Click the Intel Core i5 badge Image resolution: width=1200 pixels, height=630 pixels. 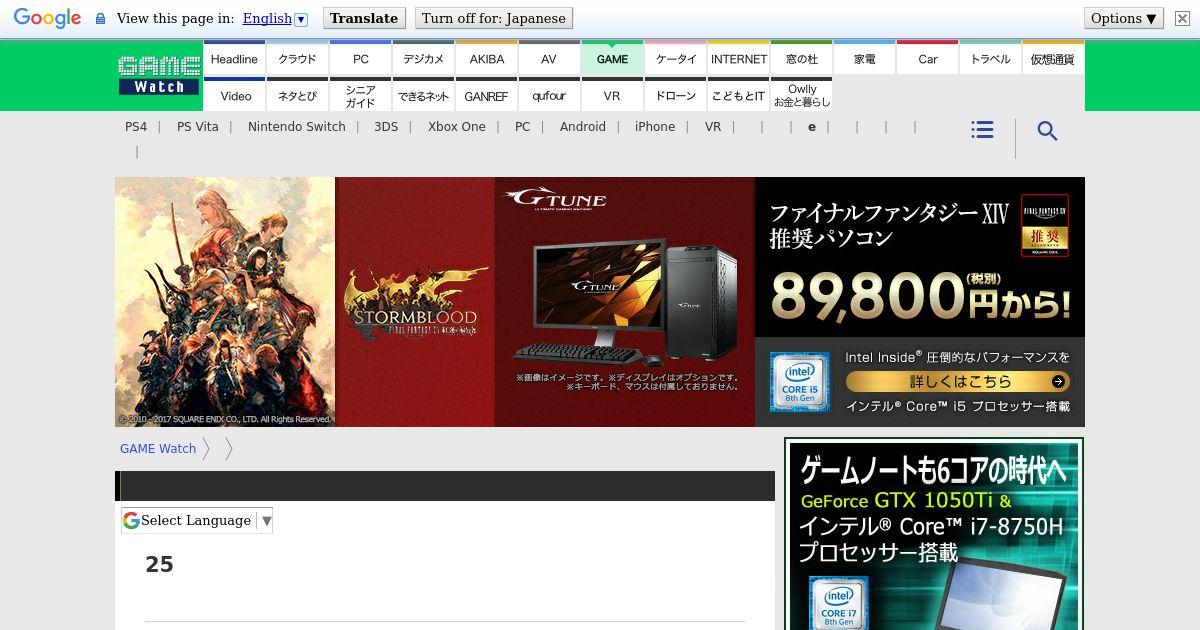799,381
